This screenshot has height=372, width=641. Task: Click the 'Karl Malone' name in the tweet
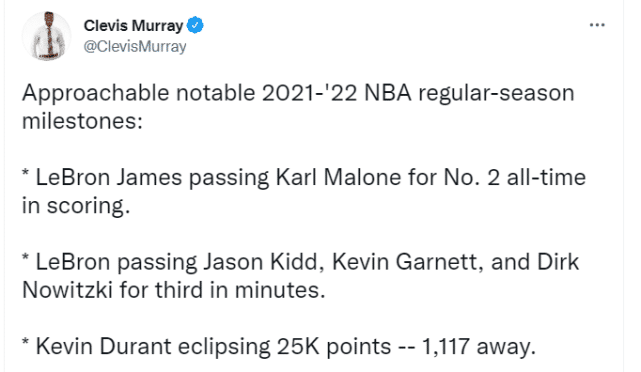(338, 178)
